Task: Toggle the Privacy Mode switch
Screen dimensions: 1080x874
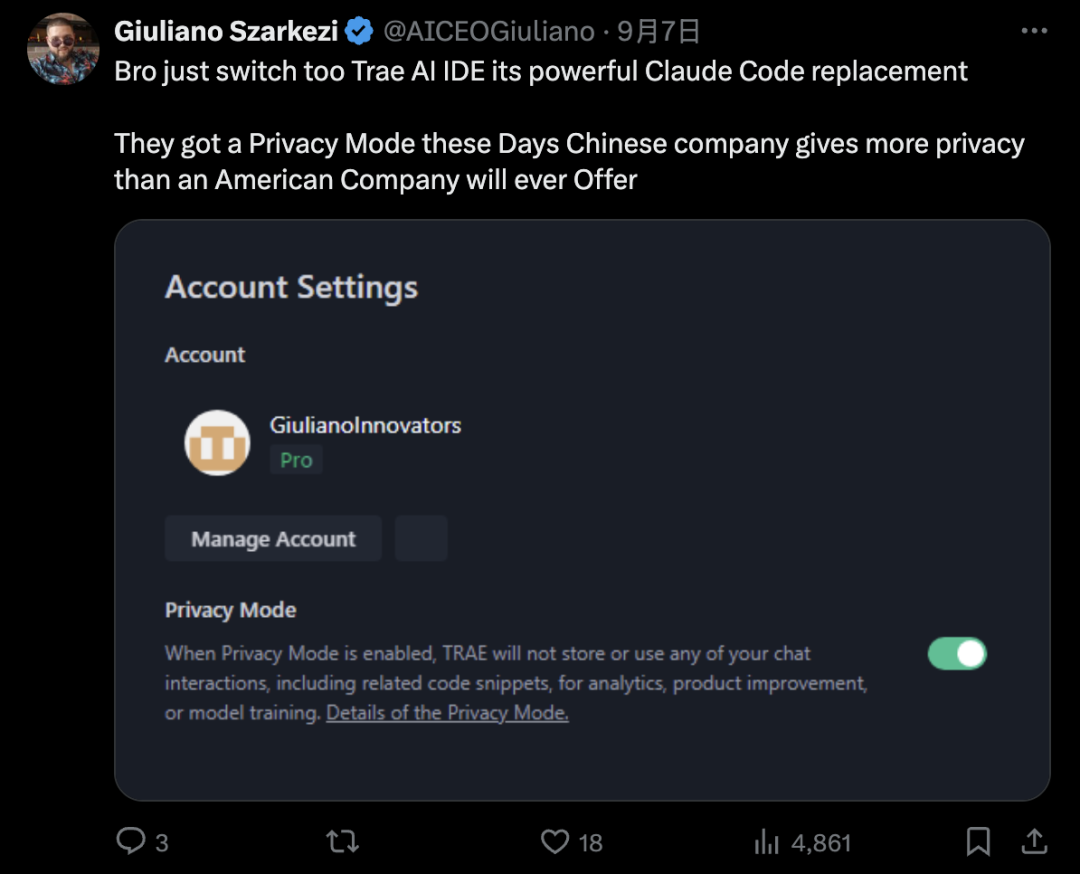Action: [957, 654]
